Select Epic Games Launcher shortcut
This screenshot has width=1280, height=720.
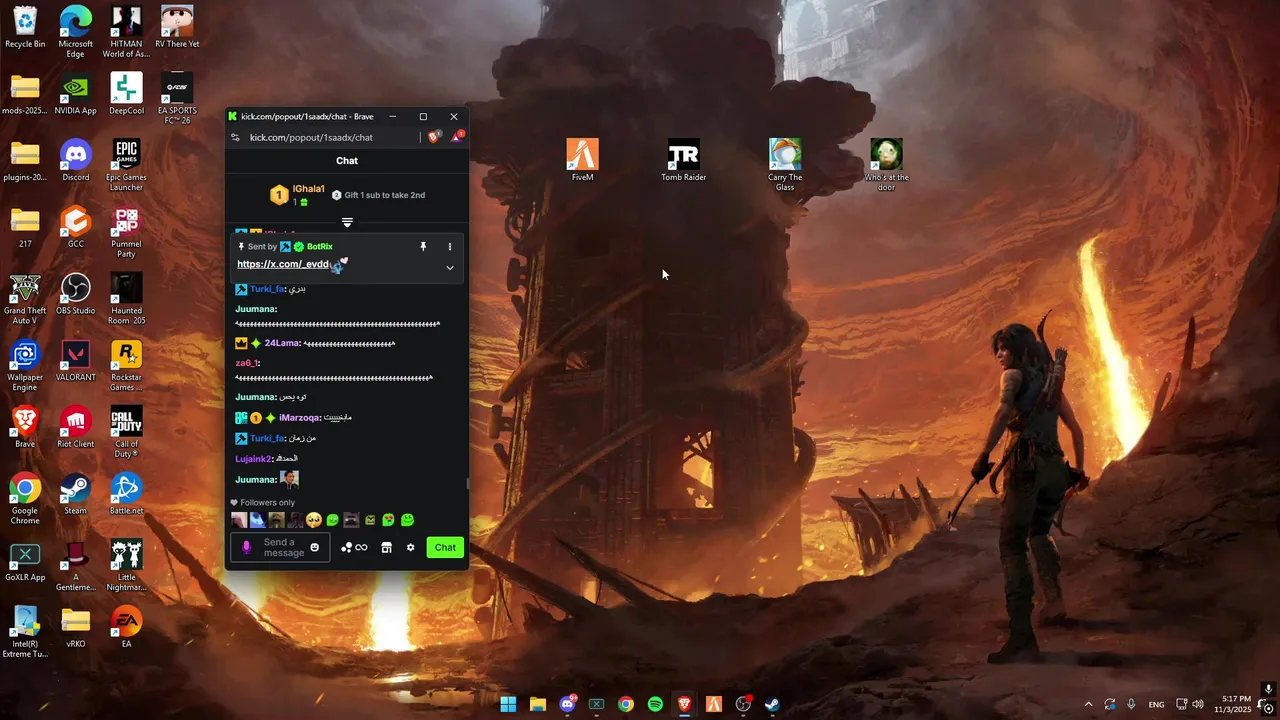pyautogui.click(x=126, y=166)
